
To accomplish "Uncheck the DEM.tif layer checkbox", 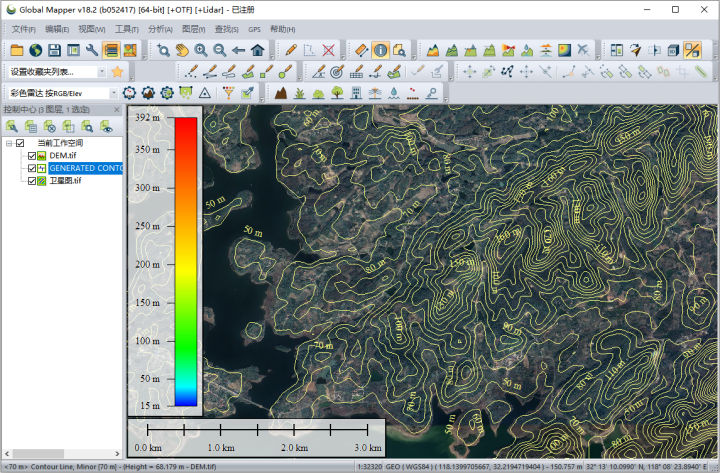I will [32, 156].
